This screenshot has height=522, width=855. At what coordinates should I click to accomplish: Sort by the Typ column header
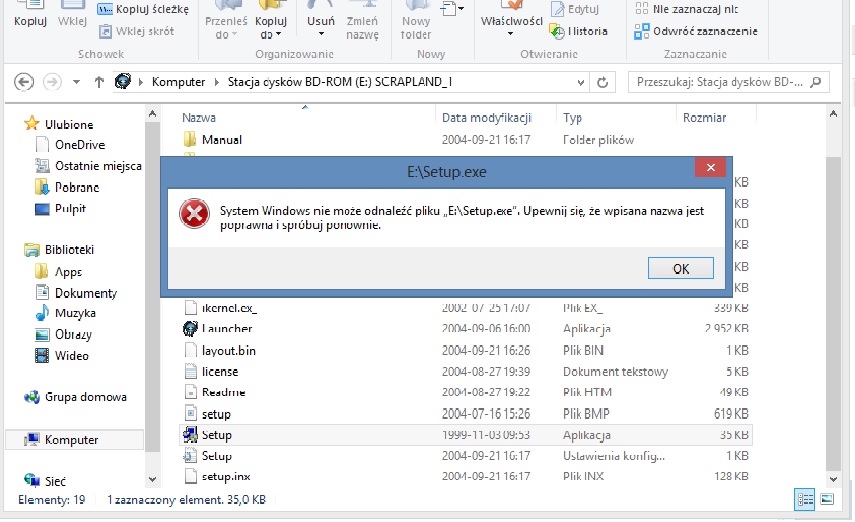572,117
